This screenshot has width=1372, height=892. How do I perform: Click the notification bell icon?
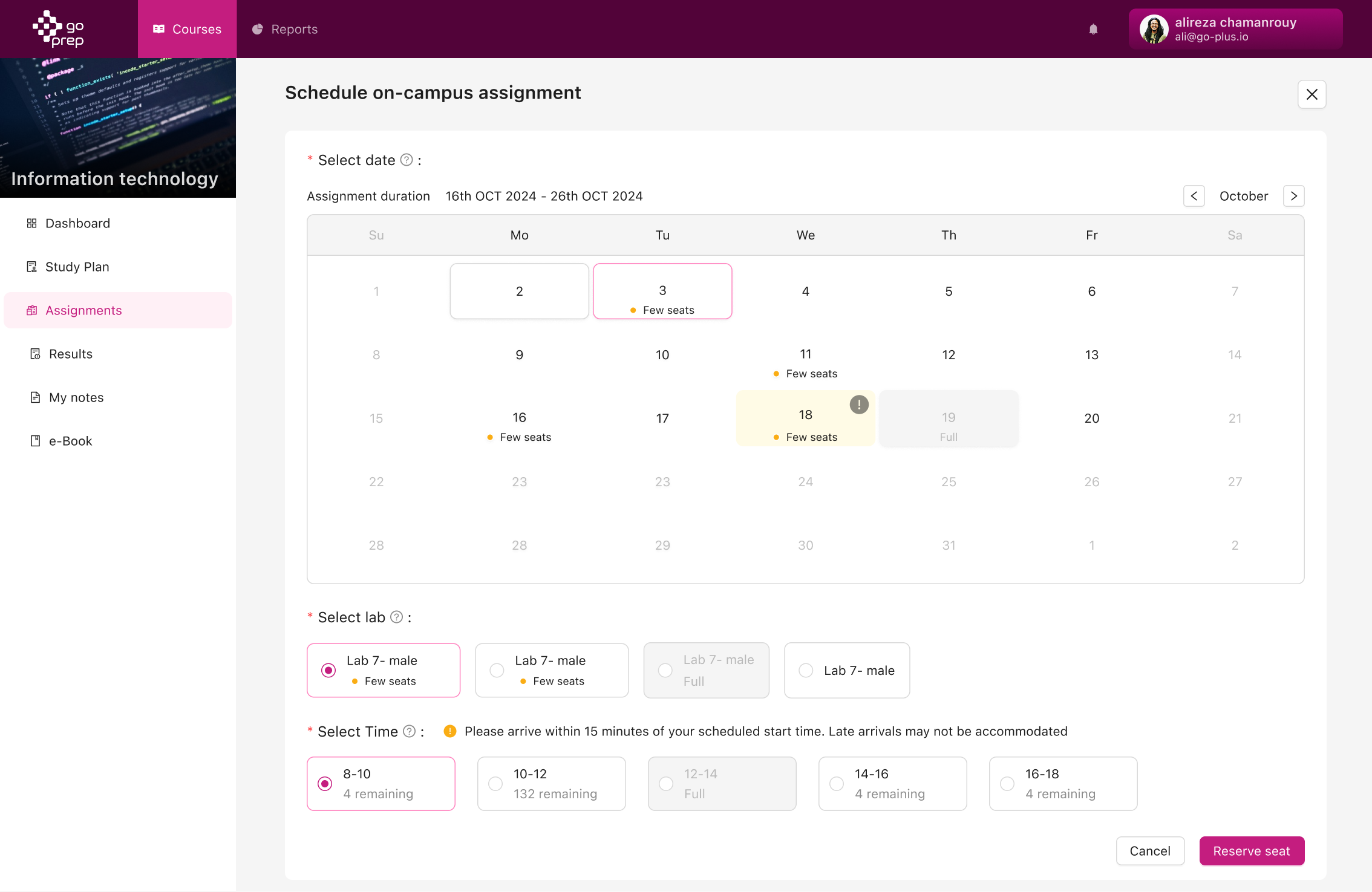(x=1093, y=29)
